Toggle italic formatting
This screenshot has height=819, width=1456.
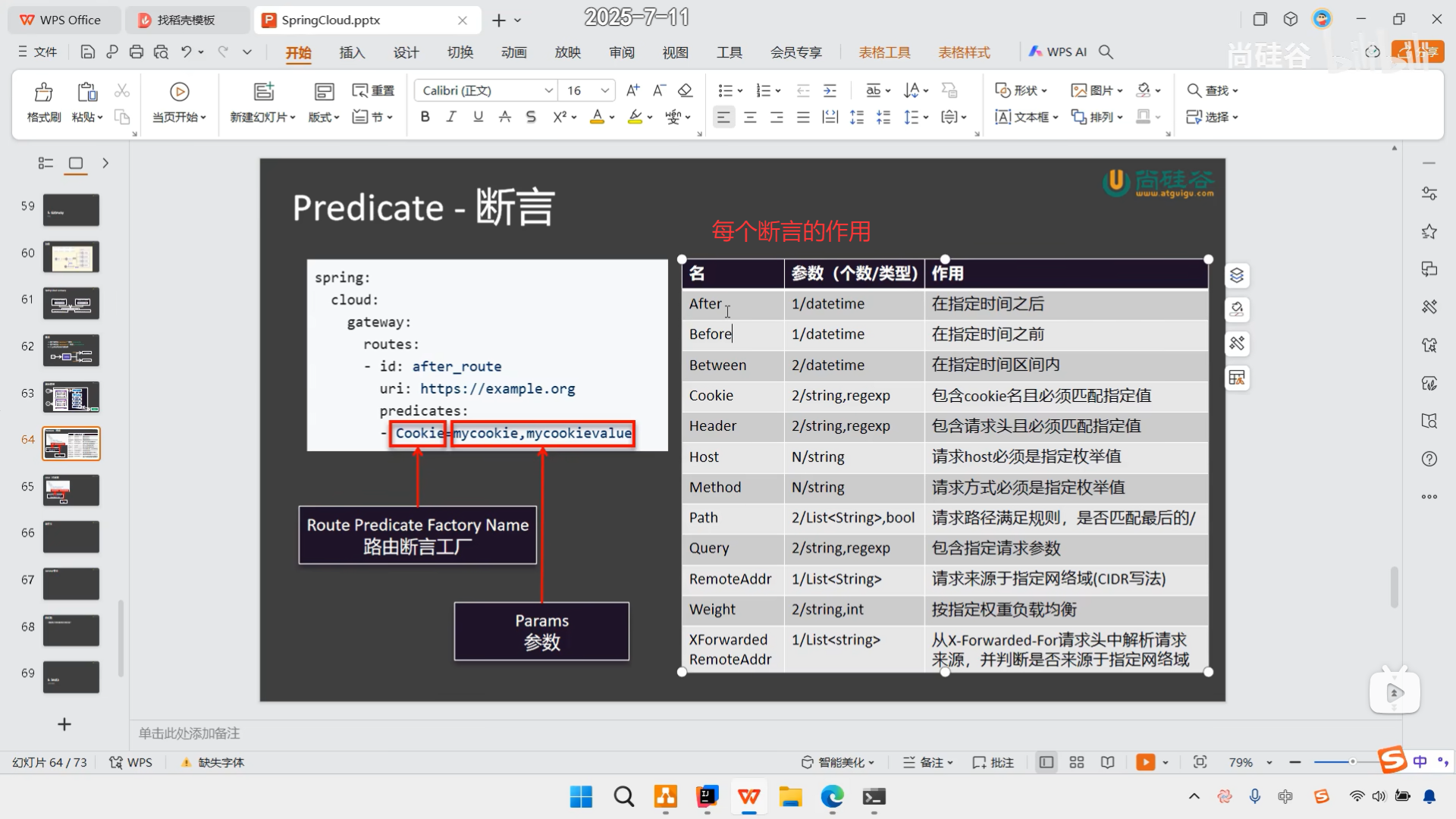(451, 117)
